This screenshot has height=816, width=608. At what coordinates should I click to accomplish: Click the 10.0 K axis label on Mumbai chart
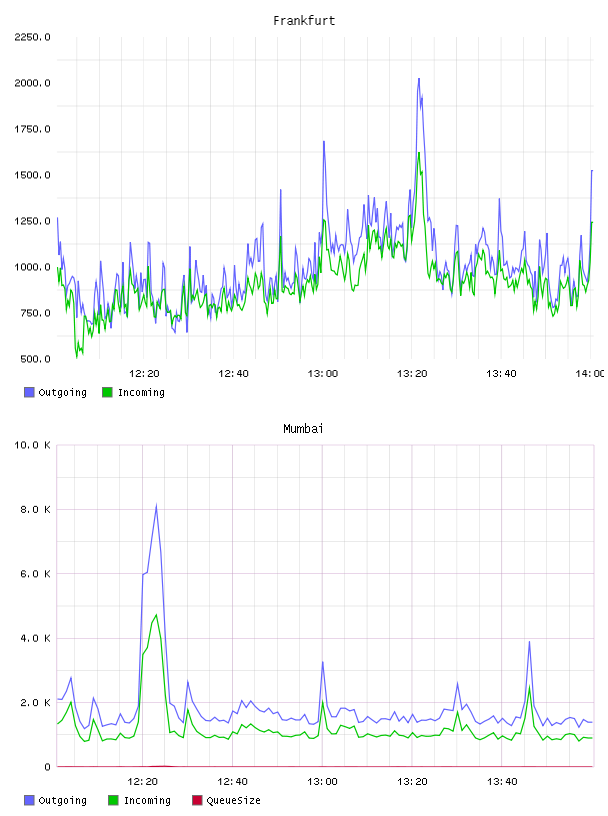point(32,445)
